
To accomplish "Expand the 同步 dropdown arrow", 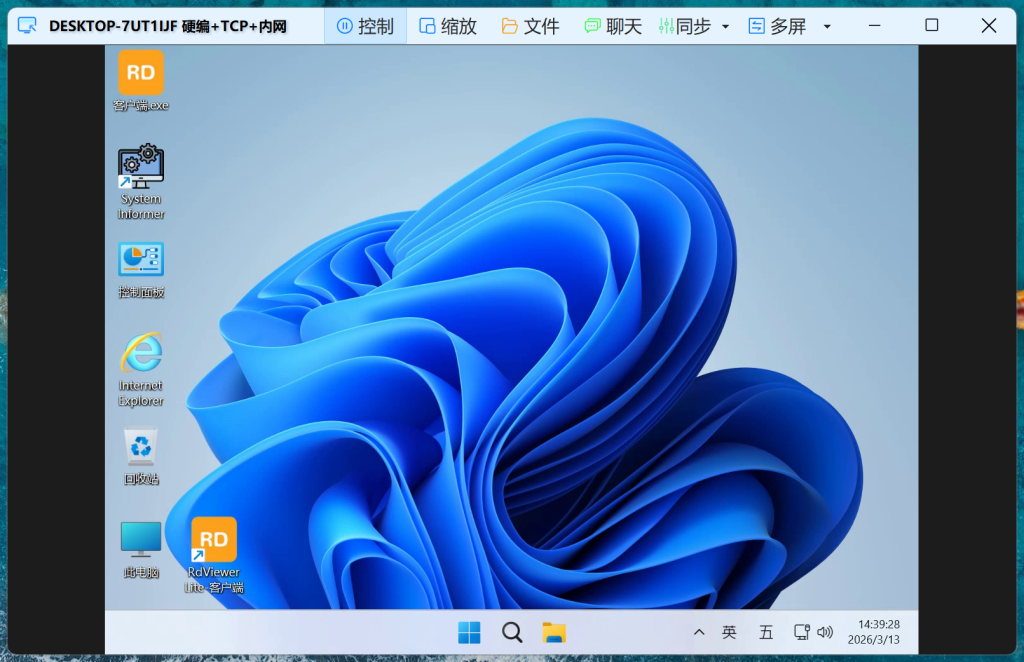I will (x=726, y=27).
